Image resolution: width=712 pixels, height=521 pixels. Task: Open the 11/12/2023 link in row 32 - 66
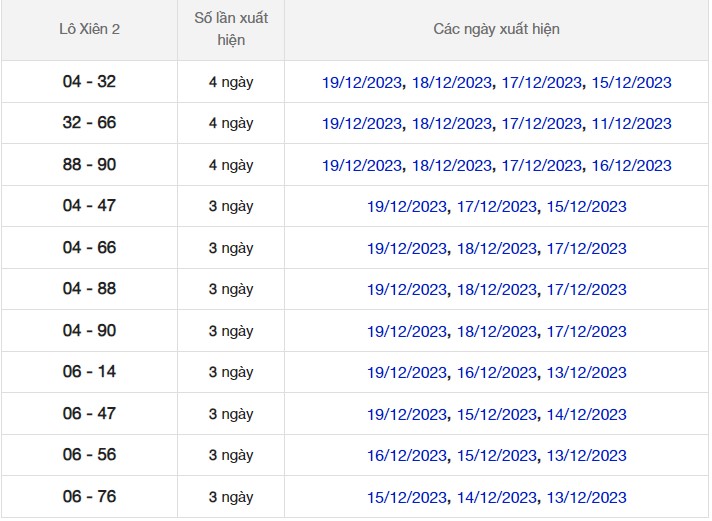click(631, 124)
